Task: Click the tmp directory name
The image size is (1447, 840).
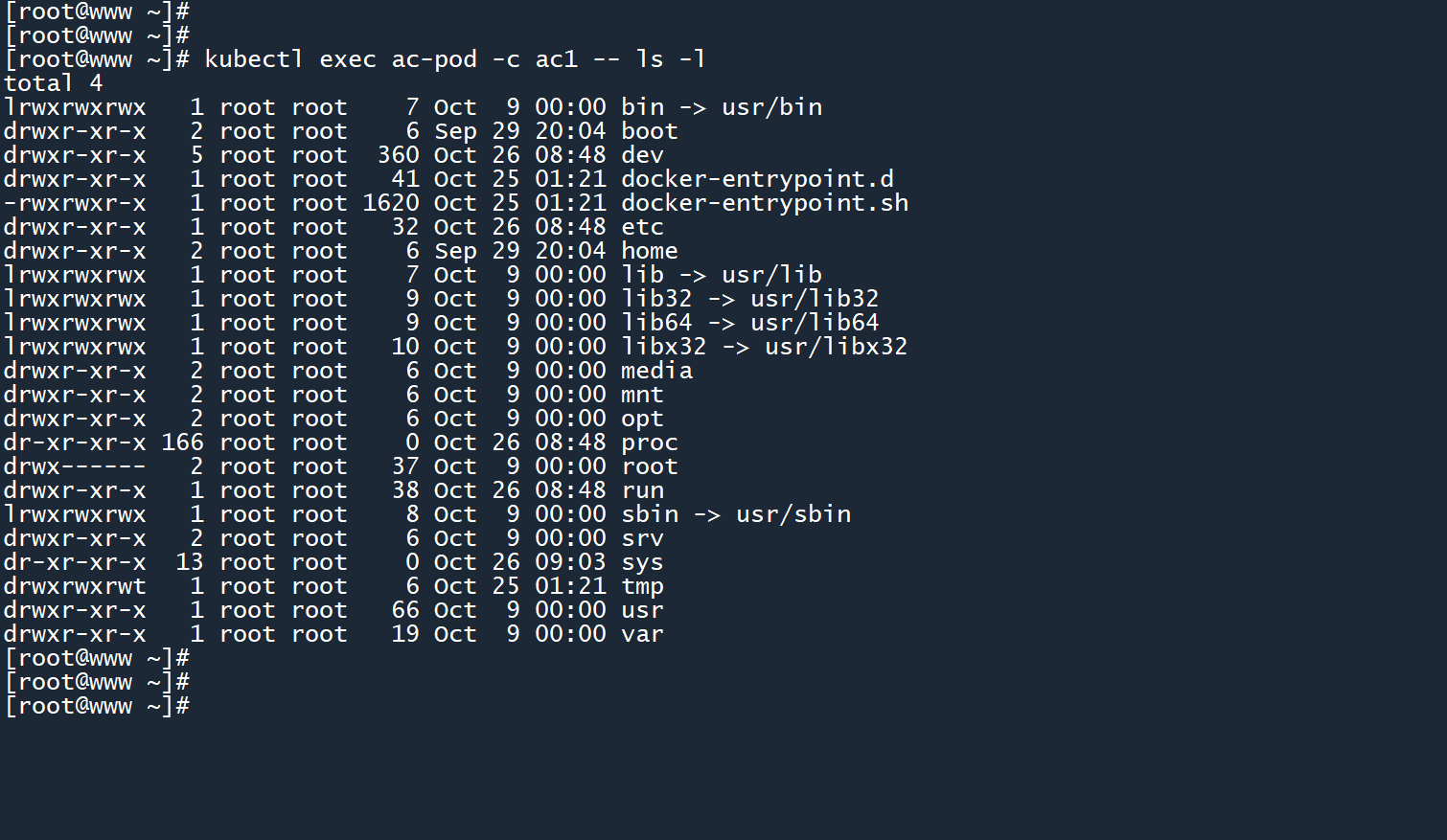Action: (x=642, y=586)
